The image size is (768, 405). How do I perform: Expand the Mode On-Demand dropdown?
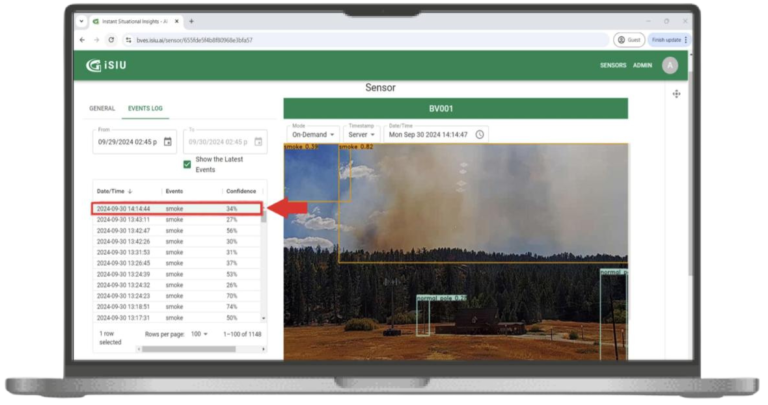coord(313,134)
